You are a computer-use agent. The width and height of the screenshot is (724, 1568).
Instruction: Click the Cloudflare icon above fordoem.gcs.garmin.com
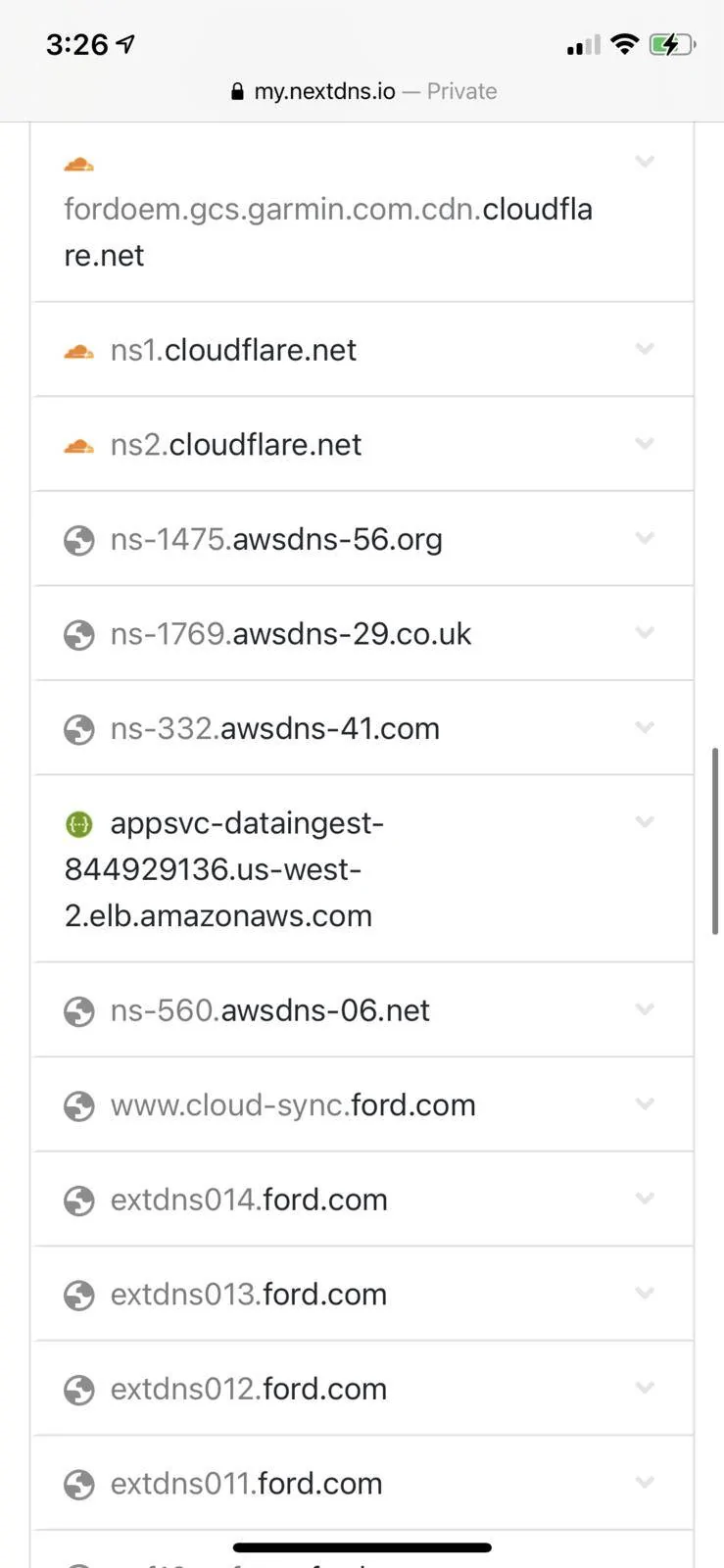pos(79,165)
